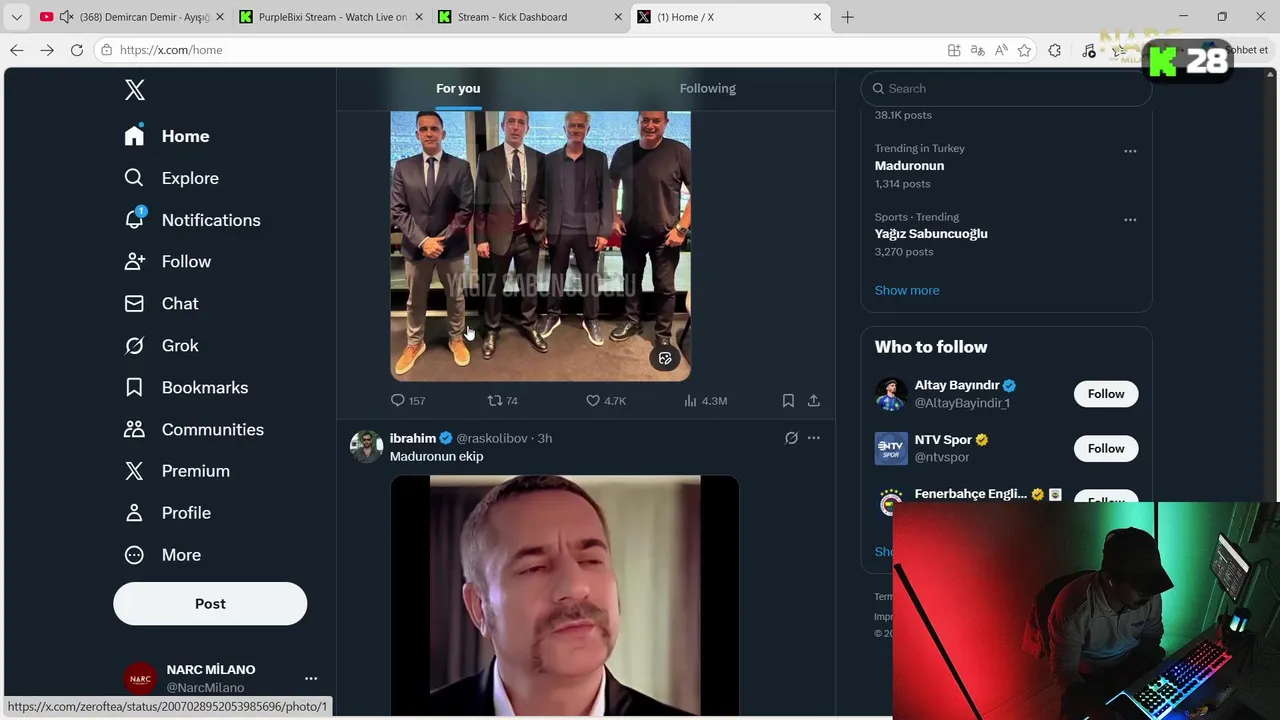The width and height of the screenshot is (1280, 720).
Task: Open Grok in the sidebar
Action: 161,346
